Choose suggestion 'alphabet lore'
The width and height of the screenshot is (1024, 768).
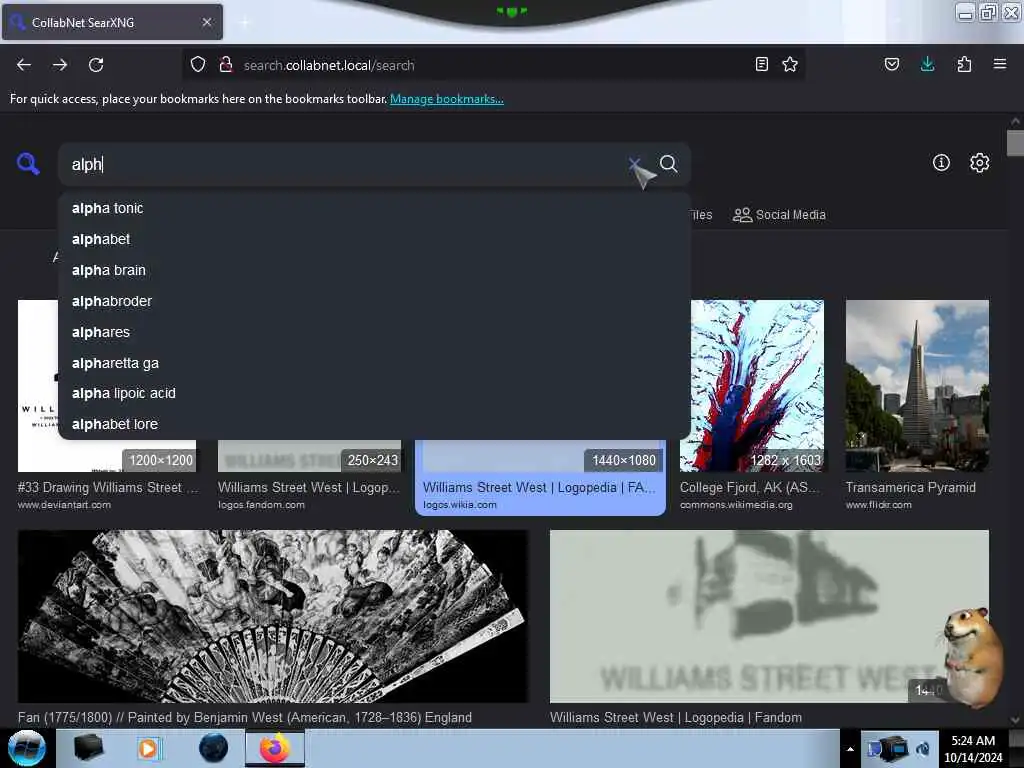point(374,424)
